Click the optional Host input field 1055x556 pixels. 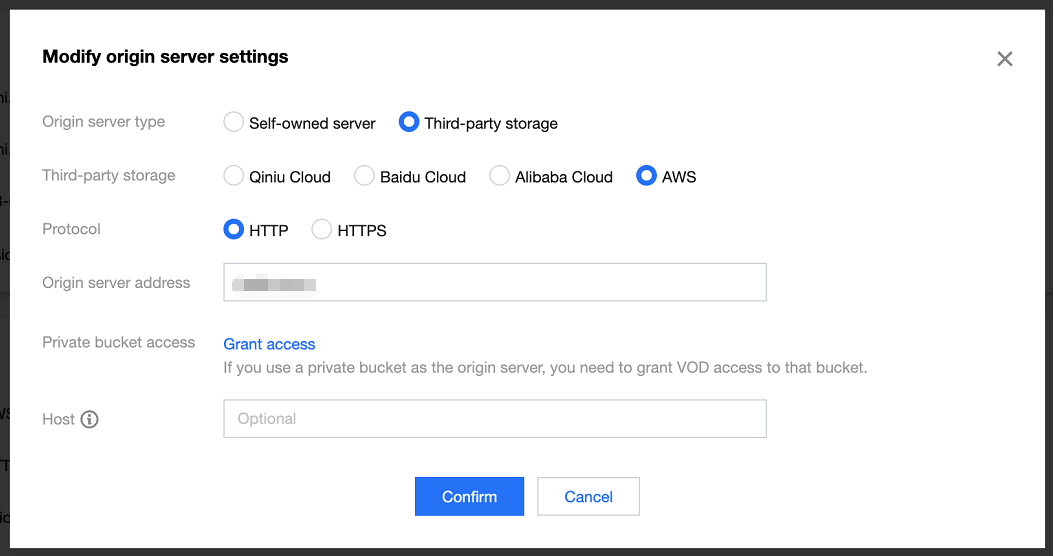494,419
